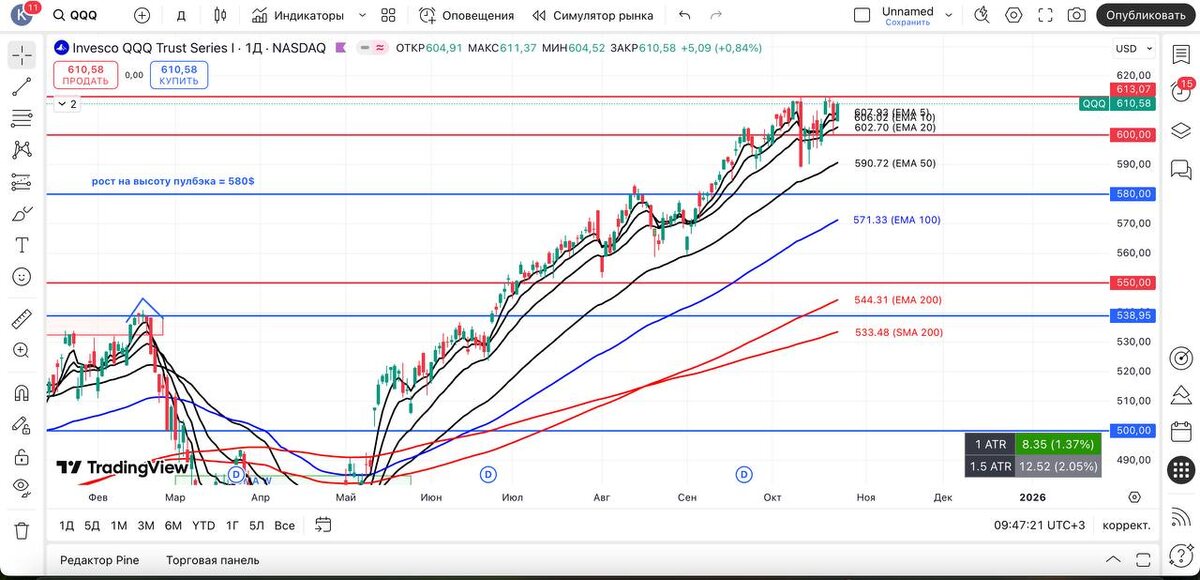Toggle magnet mode for drawings
This screenshot has width=1200, height=580.
pyautogui.click(x=21, y=393)
